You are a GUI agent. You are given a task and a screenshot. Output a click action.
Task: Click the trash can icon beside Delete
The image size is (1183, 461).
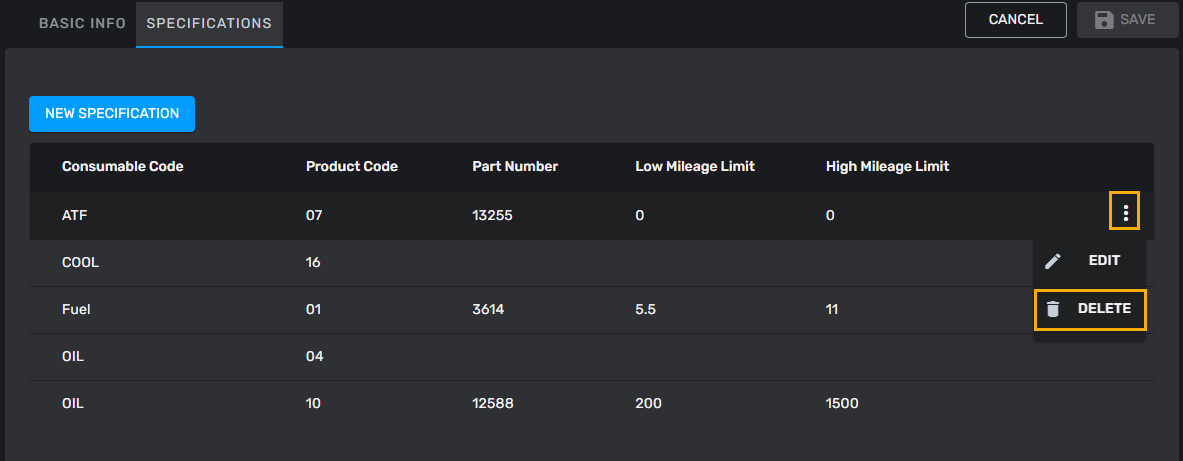(1052, 310)
